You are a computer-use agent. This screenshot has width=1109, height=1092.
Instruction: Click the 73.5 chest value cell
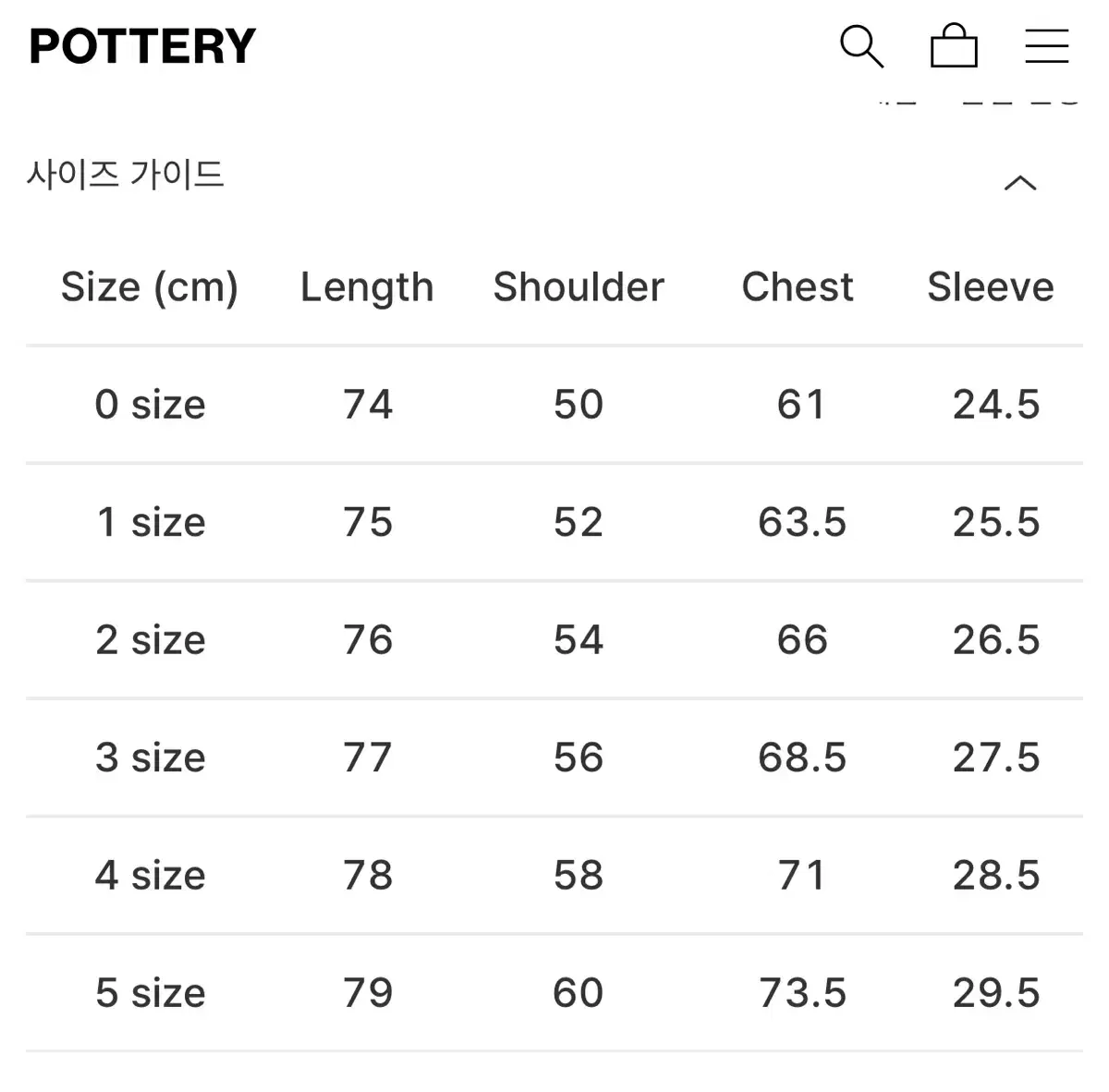pos(802,993)
